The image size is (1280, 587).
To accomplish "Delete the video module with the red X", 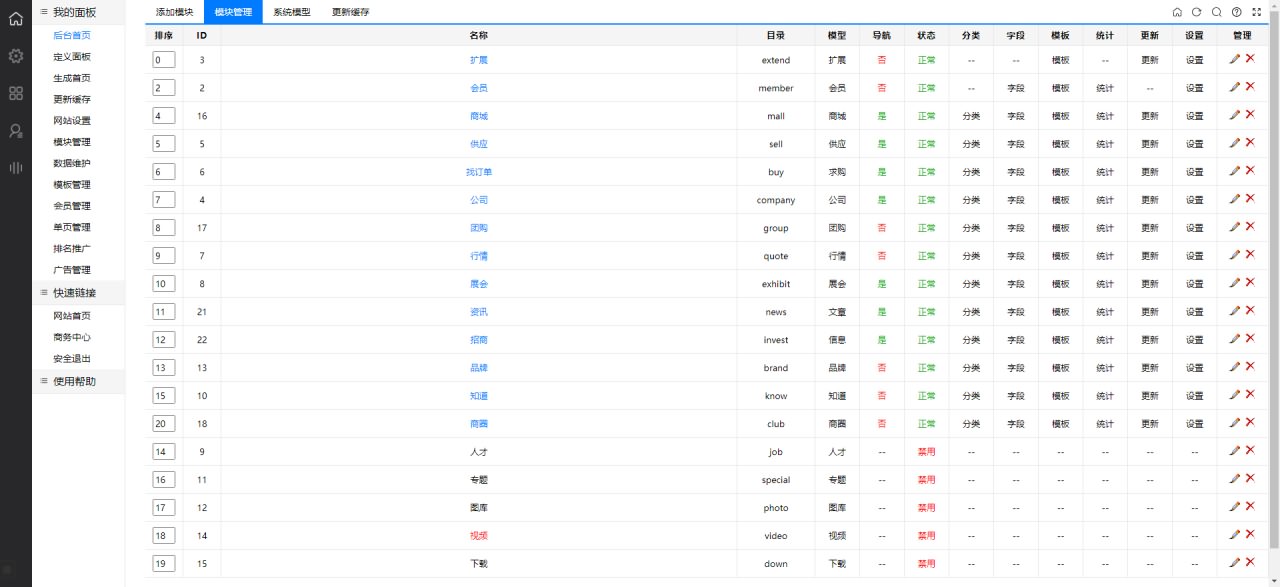I will point(1250,535).
